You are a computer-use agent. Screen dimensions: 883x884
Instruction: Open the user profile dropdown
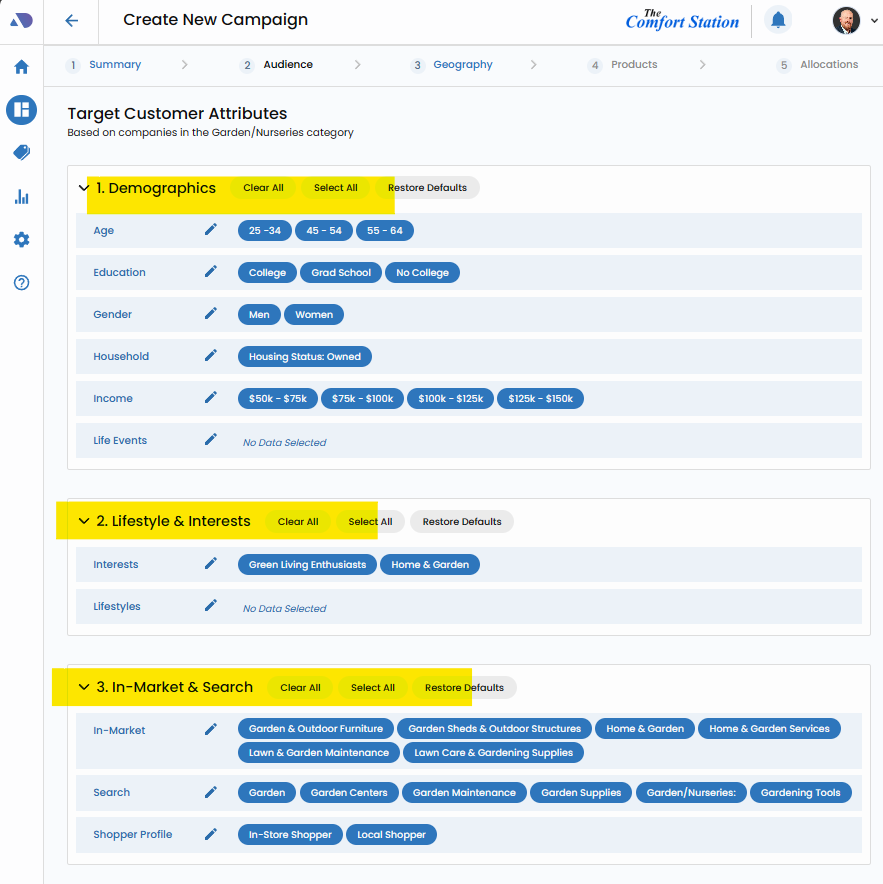856,21
